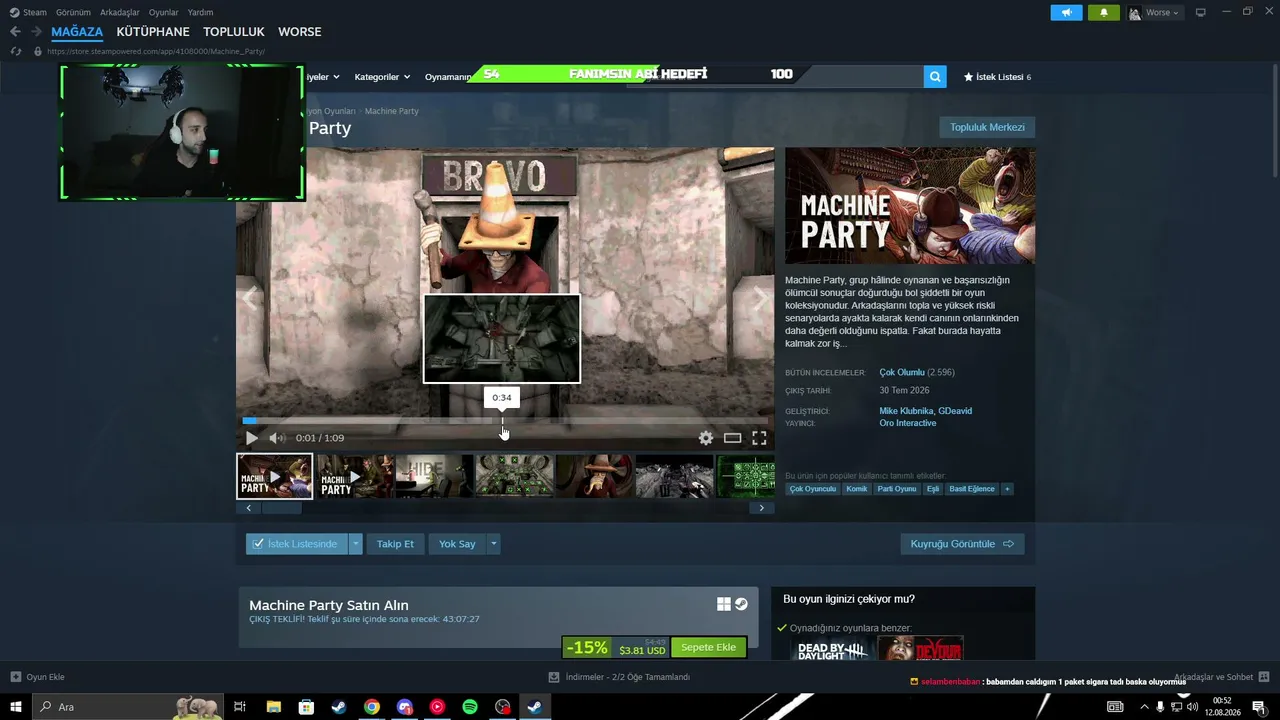Image resolution: width=1280 pixels, height=720 pixels.
Task: Open the Yardım menu
Action: point(200,12)
